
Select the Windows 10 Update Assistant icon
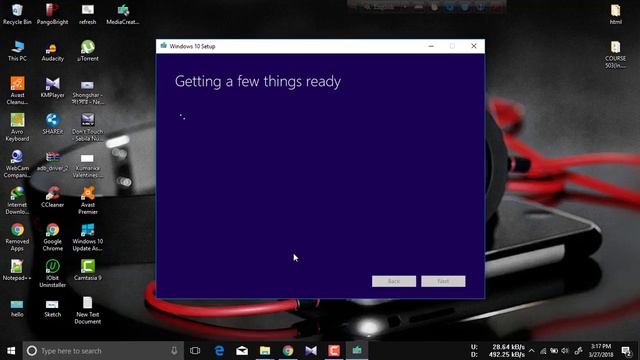point(87,237)
